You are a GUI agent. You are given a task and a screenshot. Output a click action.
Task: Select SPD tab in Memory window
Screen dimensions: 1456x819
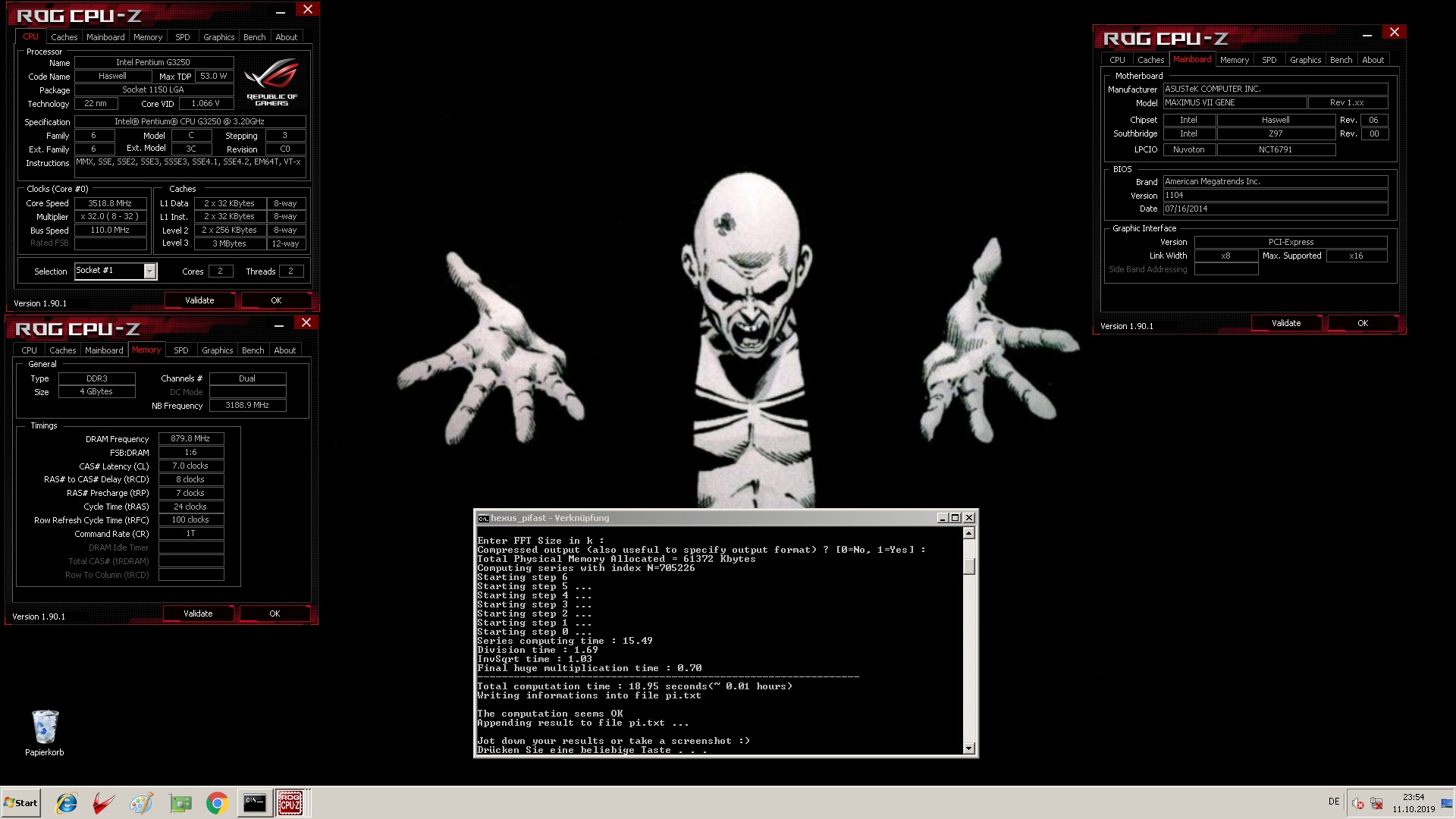(181, 350)
